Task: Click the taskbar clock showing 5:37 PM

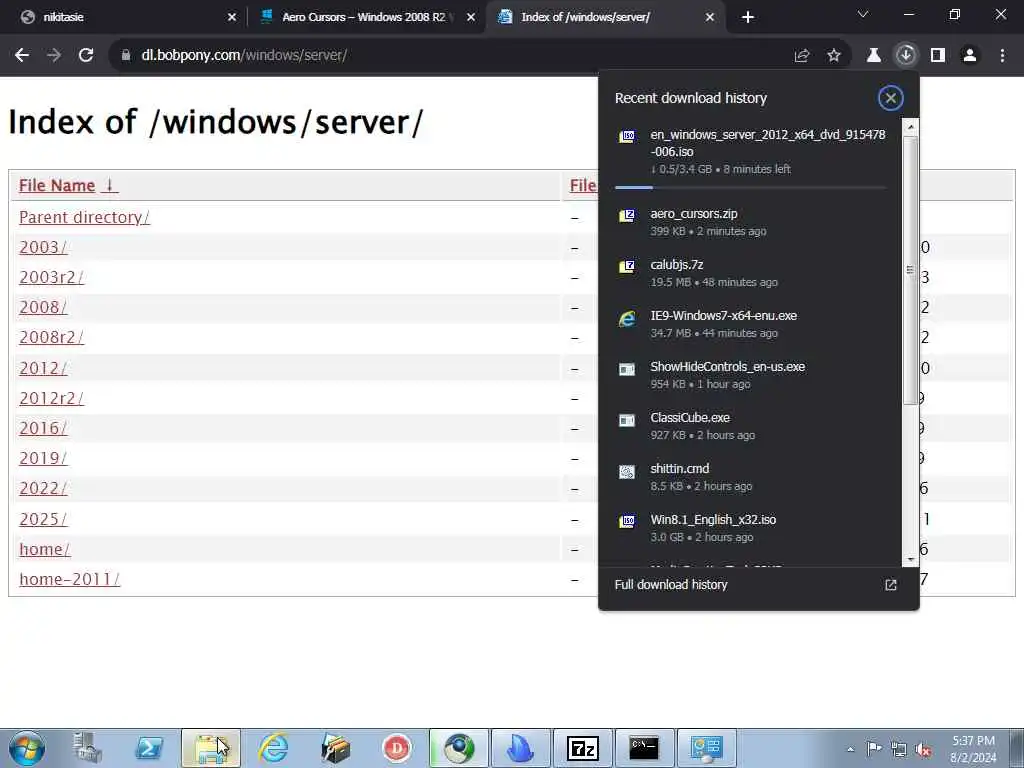Action: (x=973, y=749)
